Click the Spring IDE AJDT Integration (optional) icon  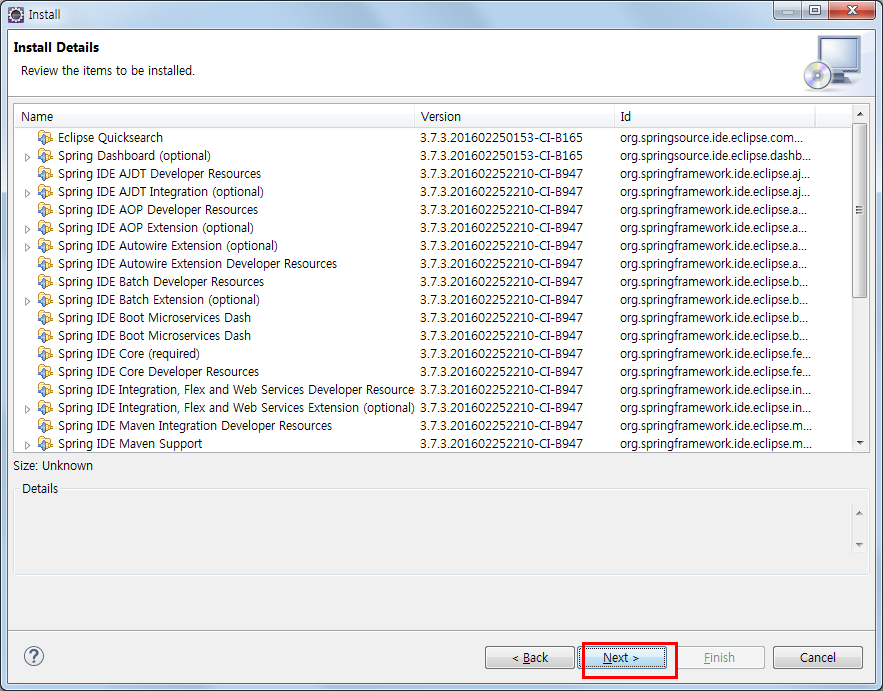pos(45,191)
